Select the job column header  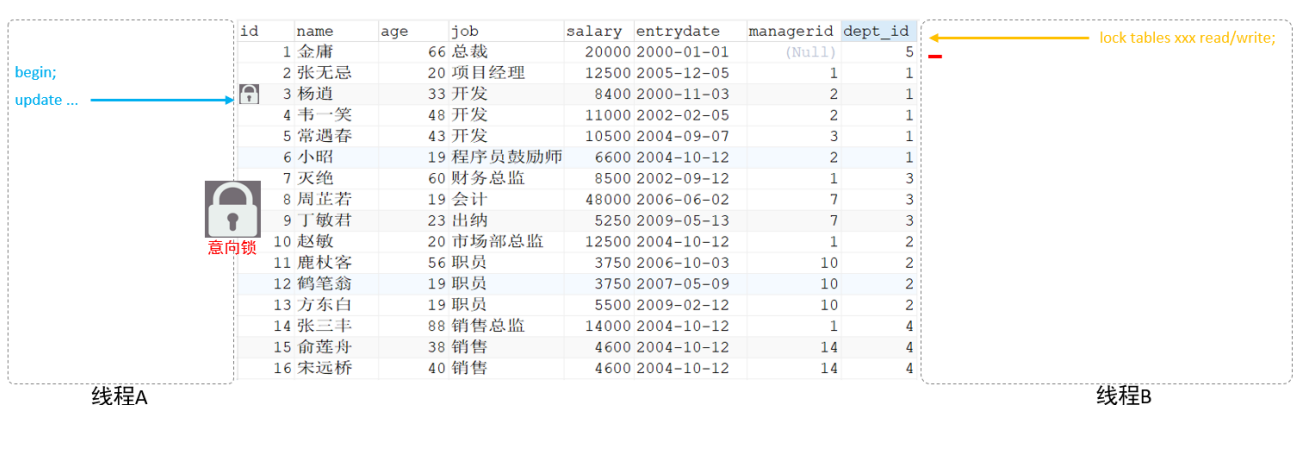[464, 31]
